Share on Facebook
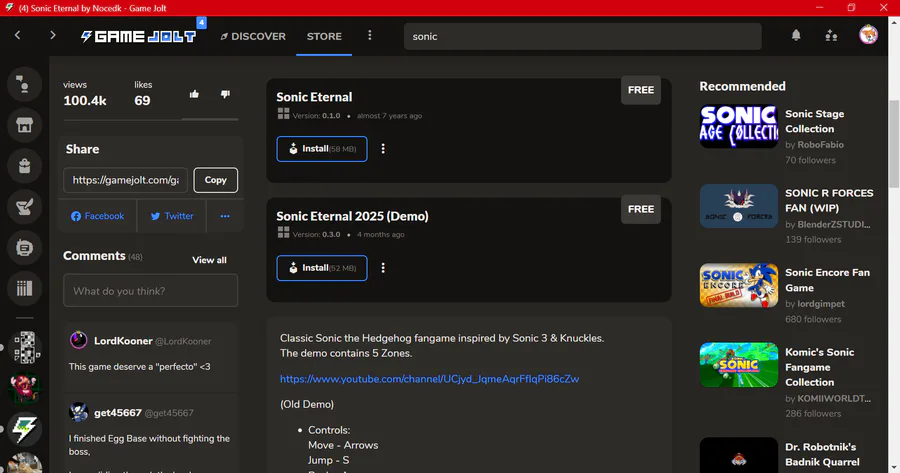 [x=98, y=216]
